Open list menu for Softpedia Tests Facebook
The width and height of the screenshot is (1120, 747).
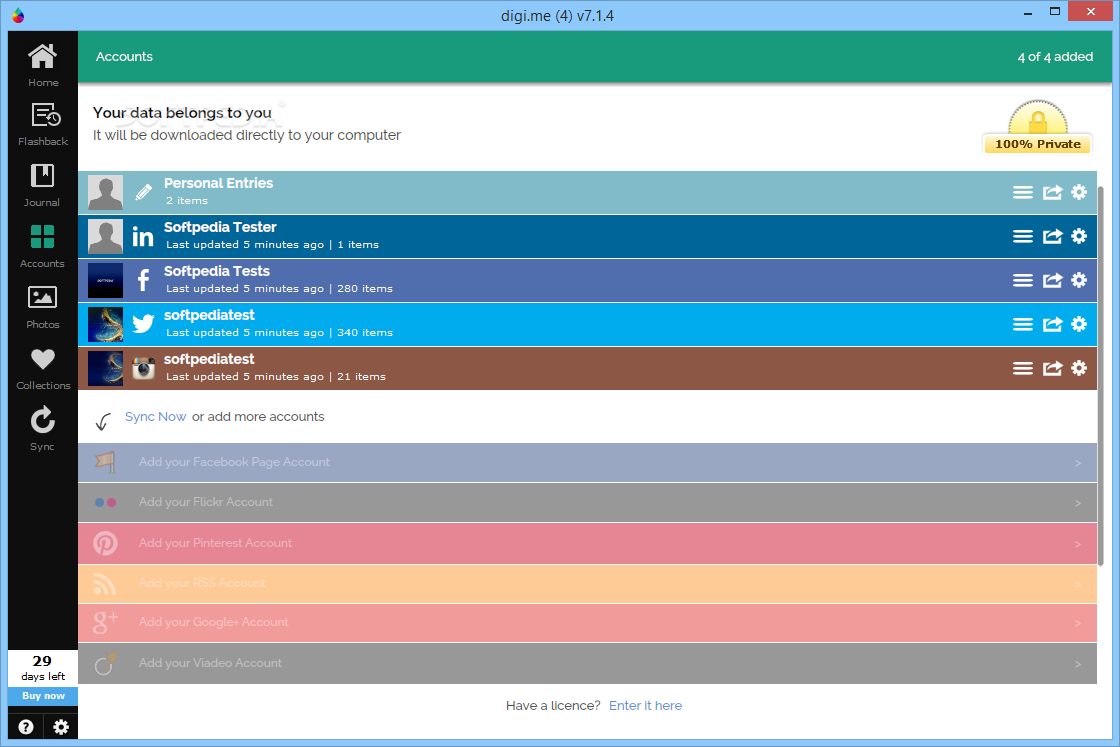pos(1023,281)
